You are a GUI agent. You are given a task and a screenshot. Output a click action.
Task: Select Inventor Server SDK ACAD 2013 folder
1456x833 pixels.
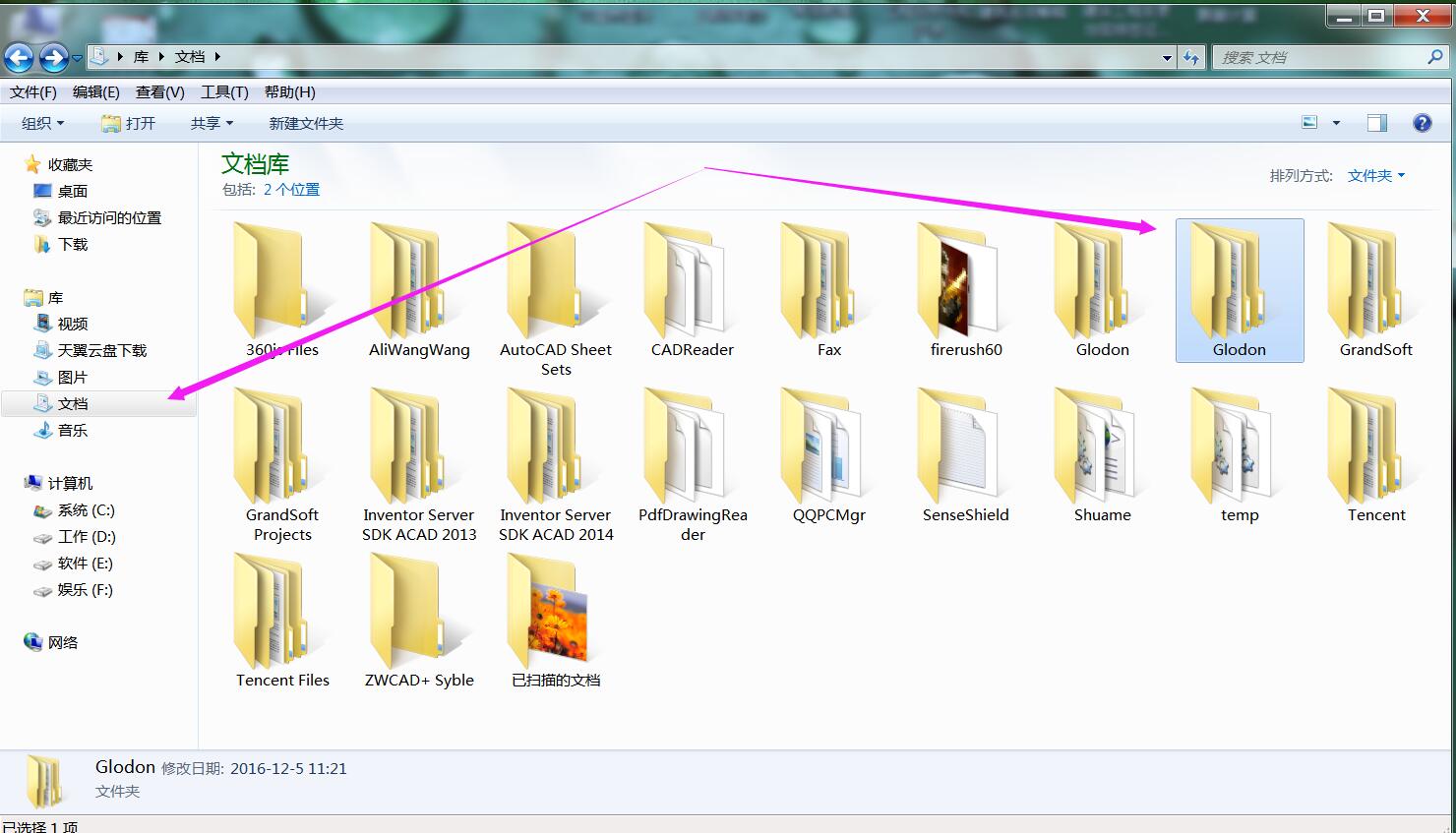tap(419, 465)
